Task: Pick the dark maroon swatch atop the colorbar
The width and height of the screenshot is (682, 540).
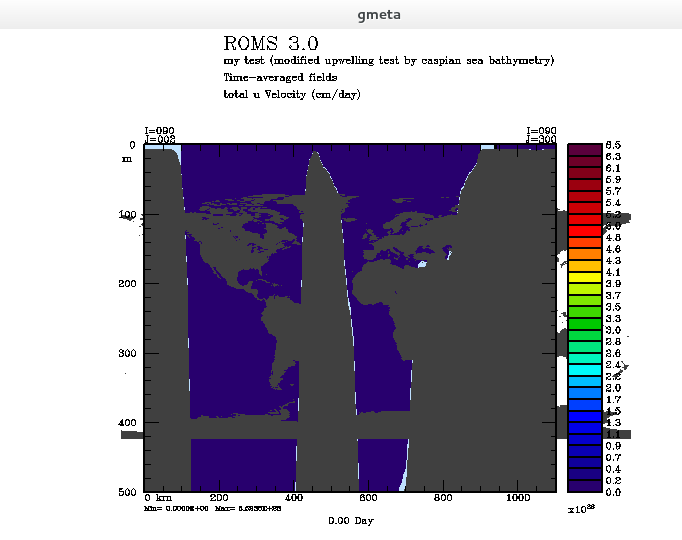Action: [x=585, y=150]
